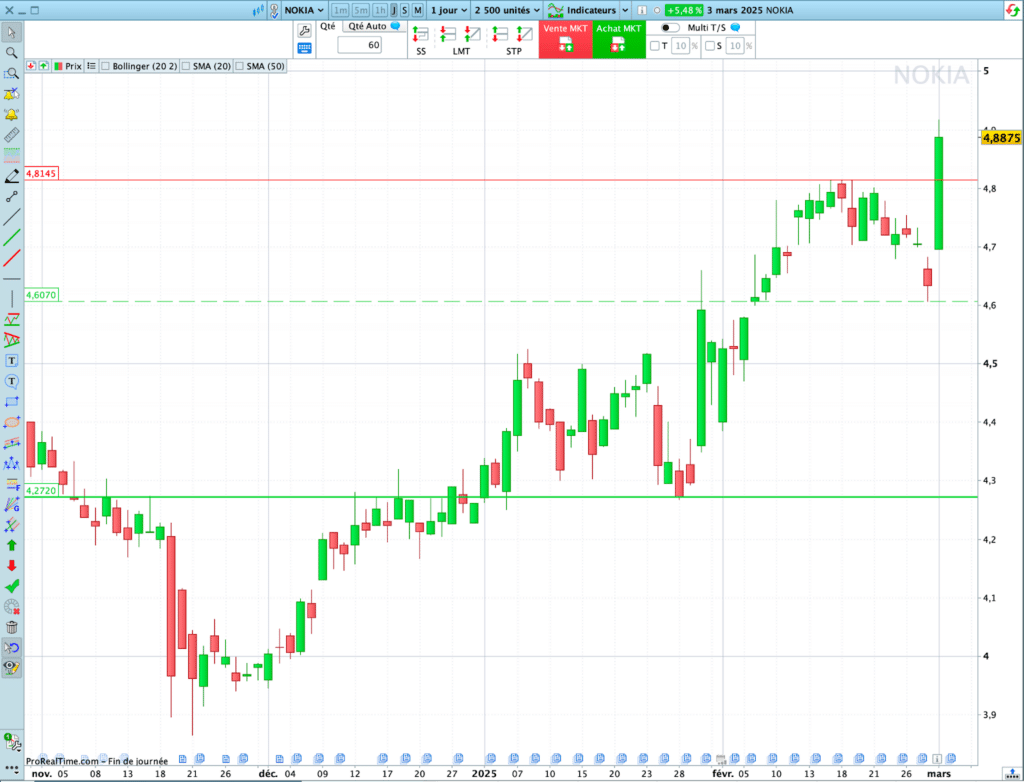Image resolution: width=1024 pixels, height=782 pixels.
Task: Select the ruler measuring tool
Action: coord(12,135)
